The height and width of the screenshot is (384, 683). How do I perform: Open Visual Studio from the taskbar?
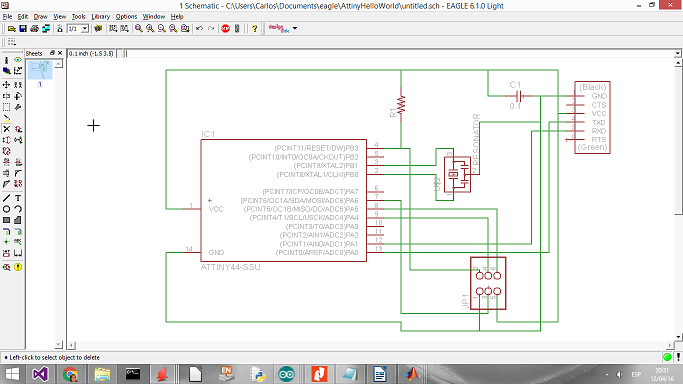[x=41, y=374]
